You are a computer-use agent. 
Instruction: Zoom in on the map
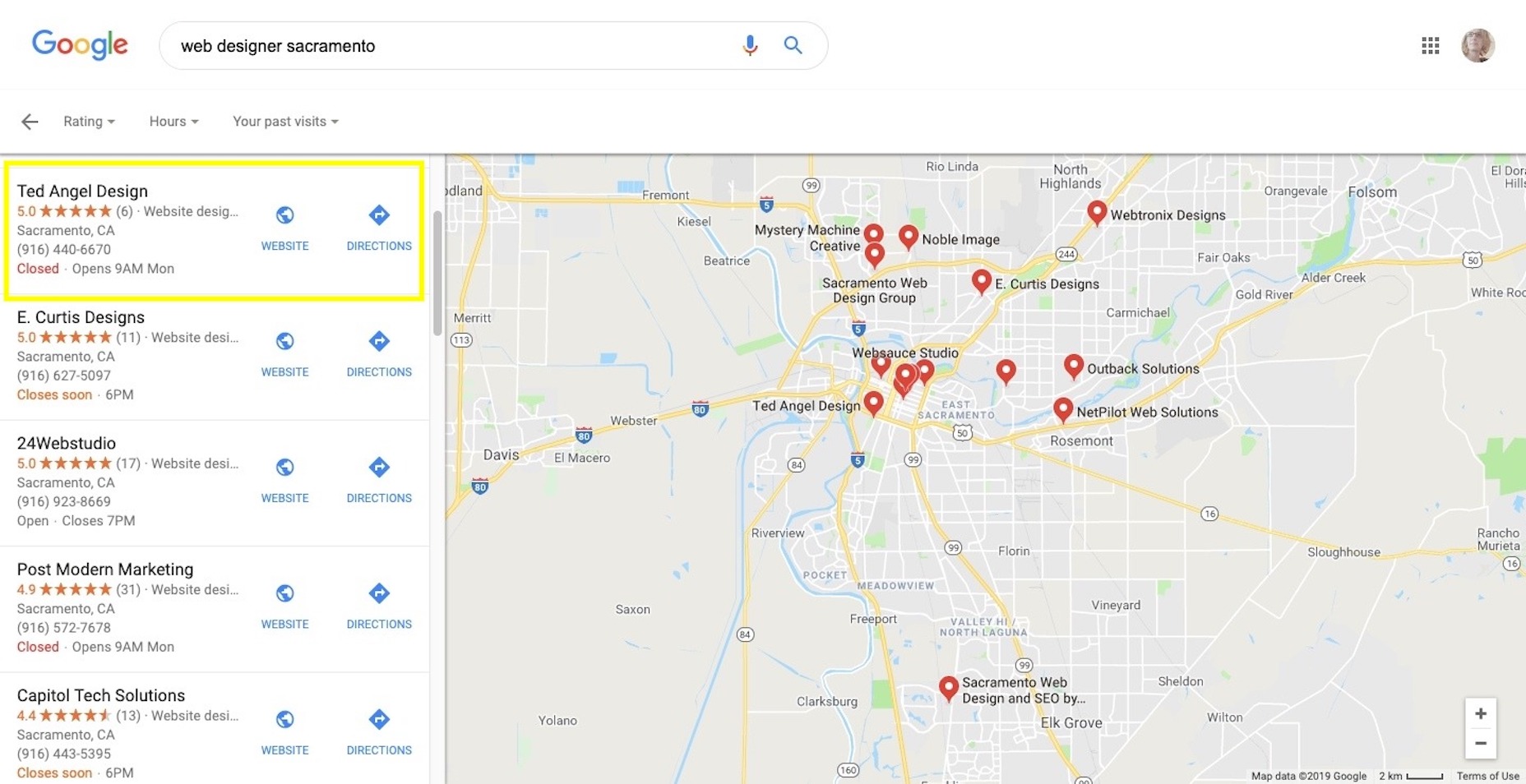pyautogui.click(x=1480, y=714)
